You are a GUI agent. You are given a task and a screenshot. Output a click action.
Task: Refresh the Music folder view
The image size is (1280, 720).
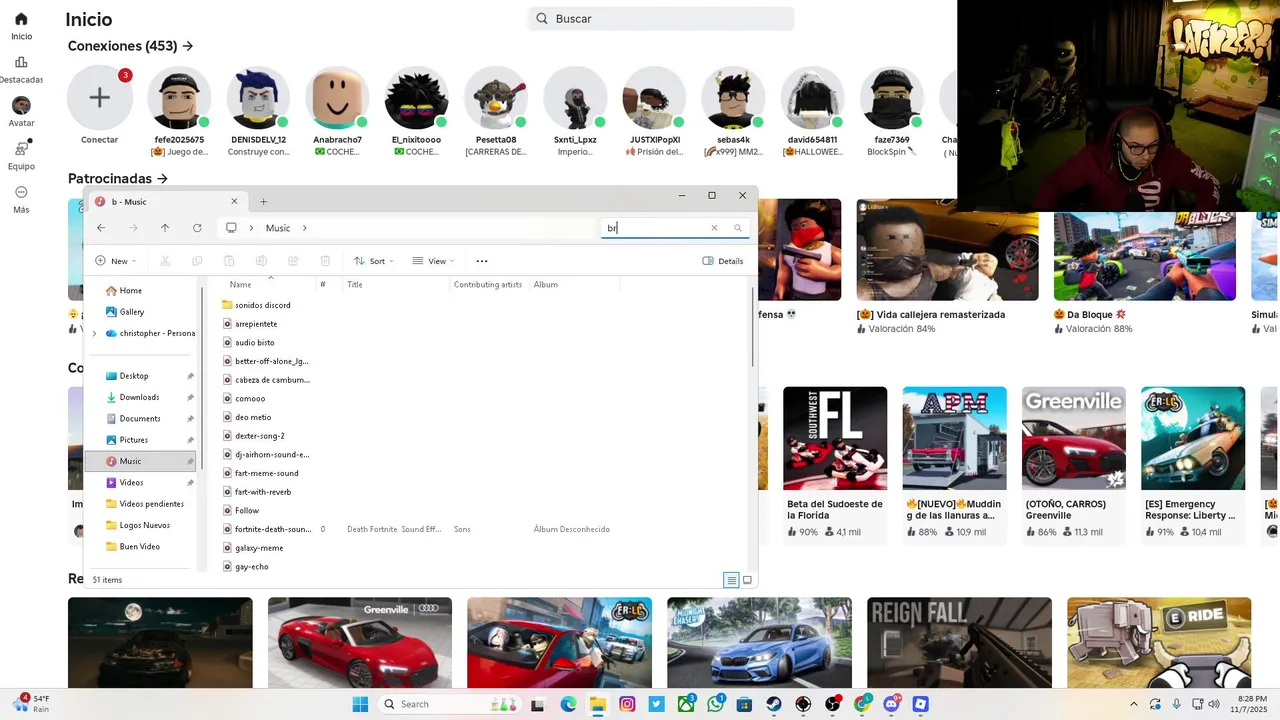point(197,228)
